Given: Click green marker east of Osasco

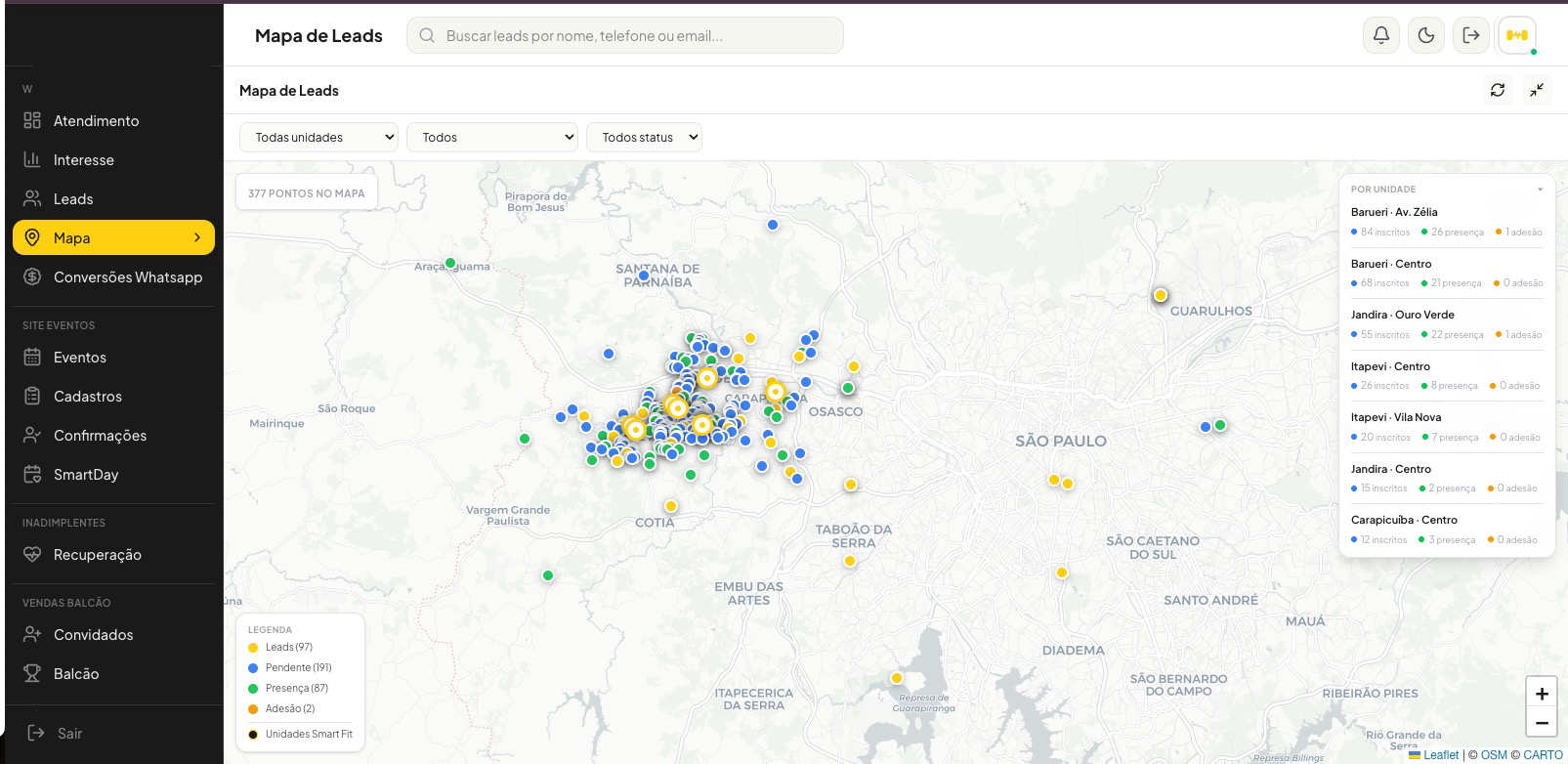Looking at the screenshot, I should [848, 388].
